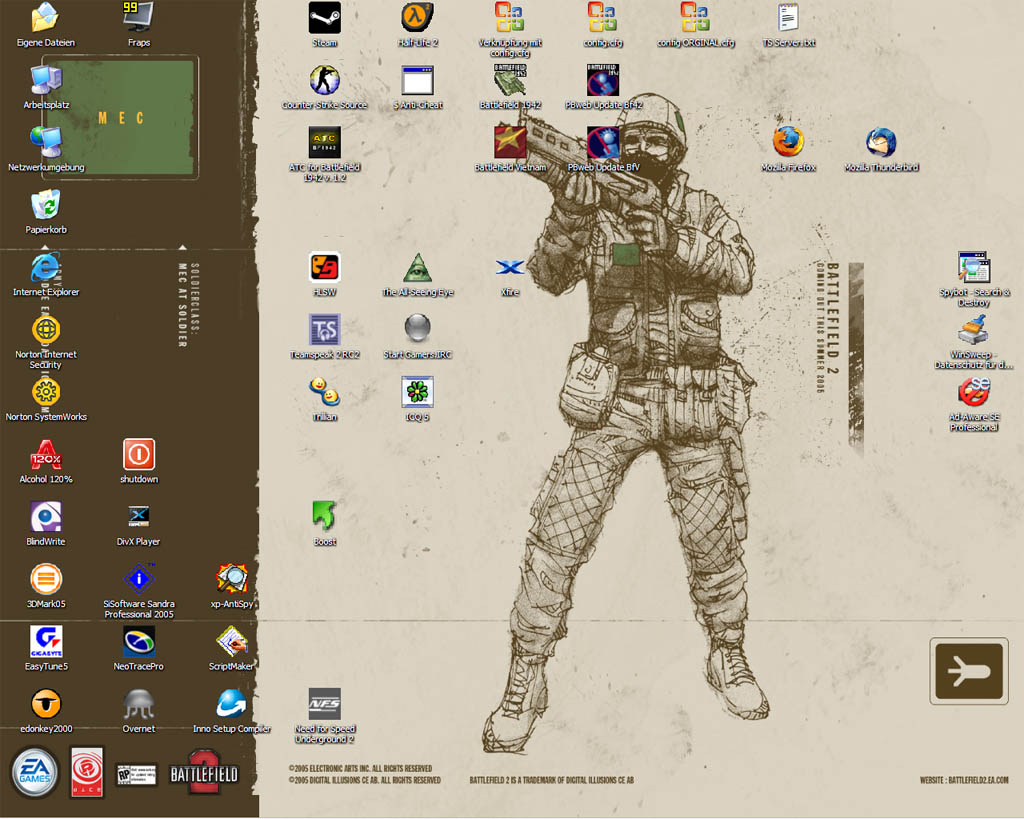The height and width of the screenshot is (819, 1024).
Task: Launch the Xfire shortcut
Action: pos(510,267)
